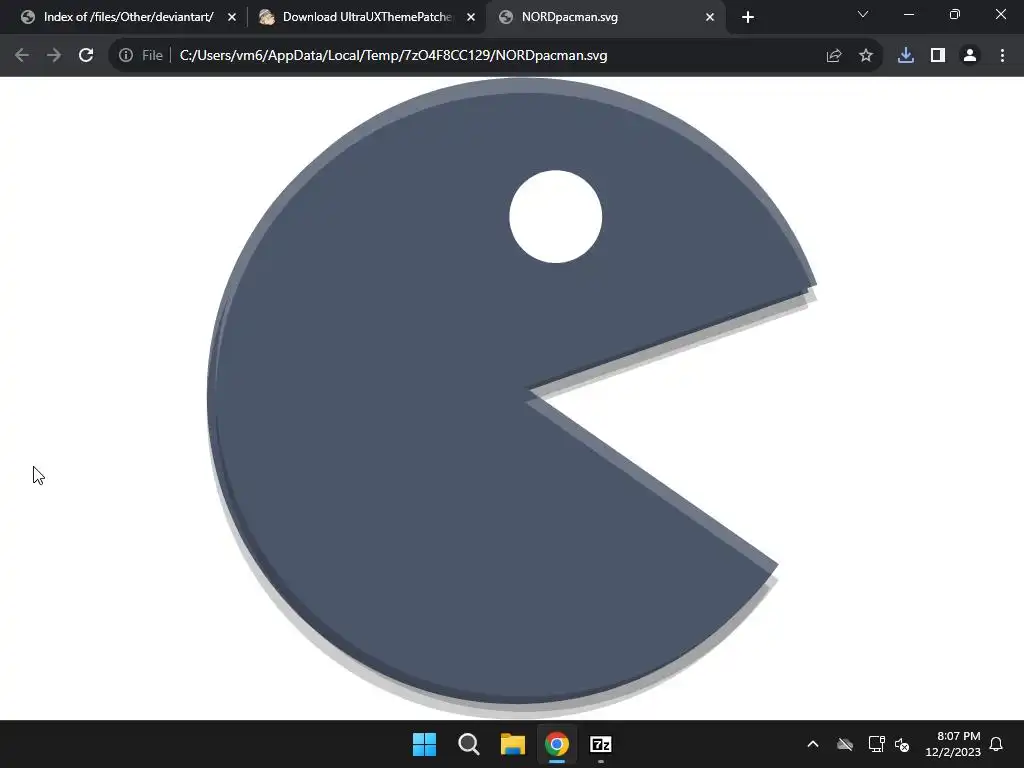1024x768 pixels.
Task: Close the Download UltraUXThemePatcher tab
Action: [471, 18]
